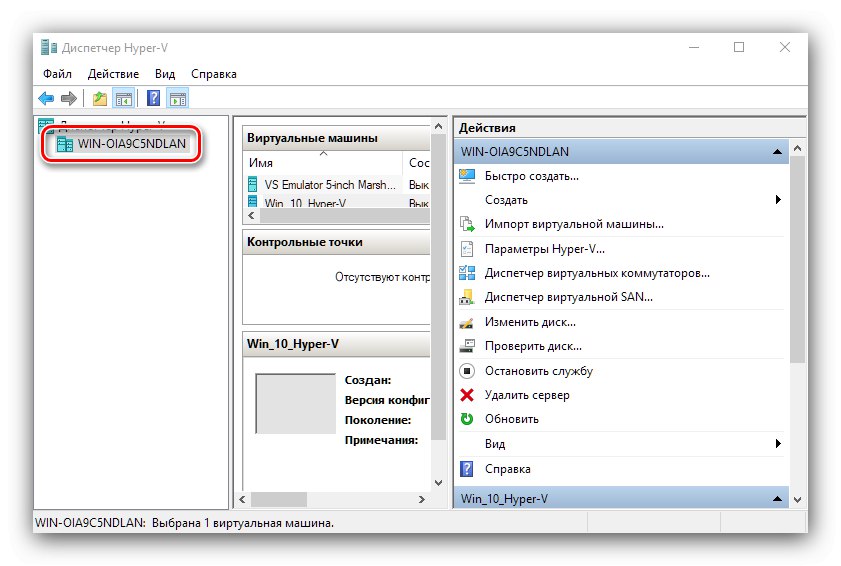Click the Контрольные точки panel header
This screenshot has width=841, height=566.
(x=336, y=242)
